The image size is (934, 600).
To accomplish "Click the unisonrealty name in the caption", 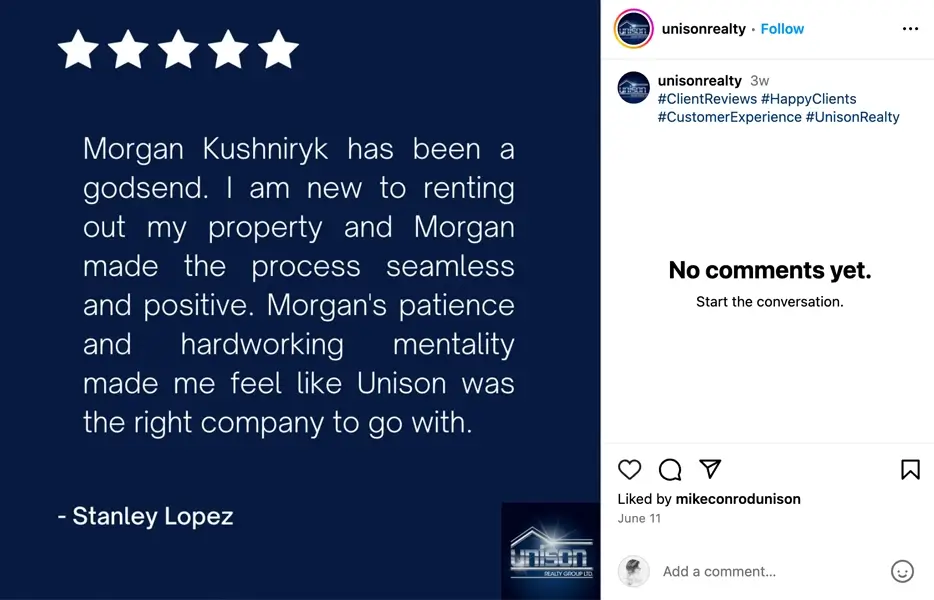I will click(700, 80).
